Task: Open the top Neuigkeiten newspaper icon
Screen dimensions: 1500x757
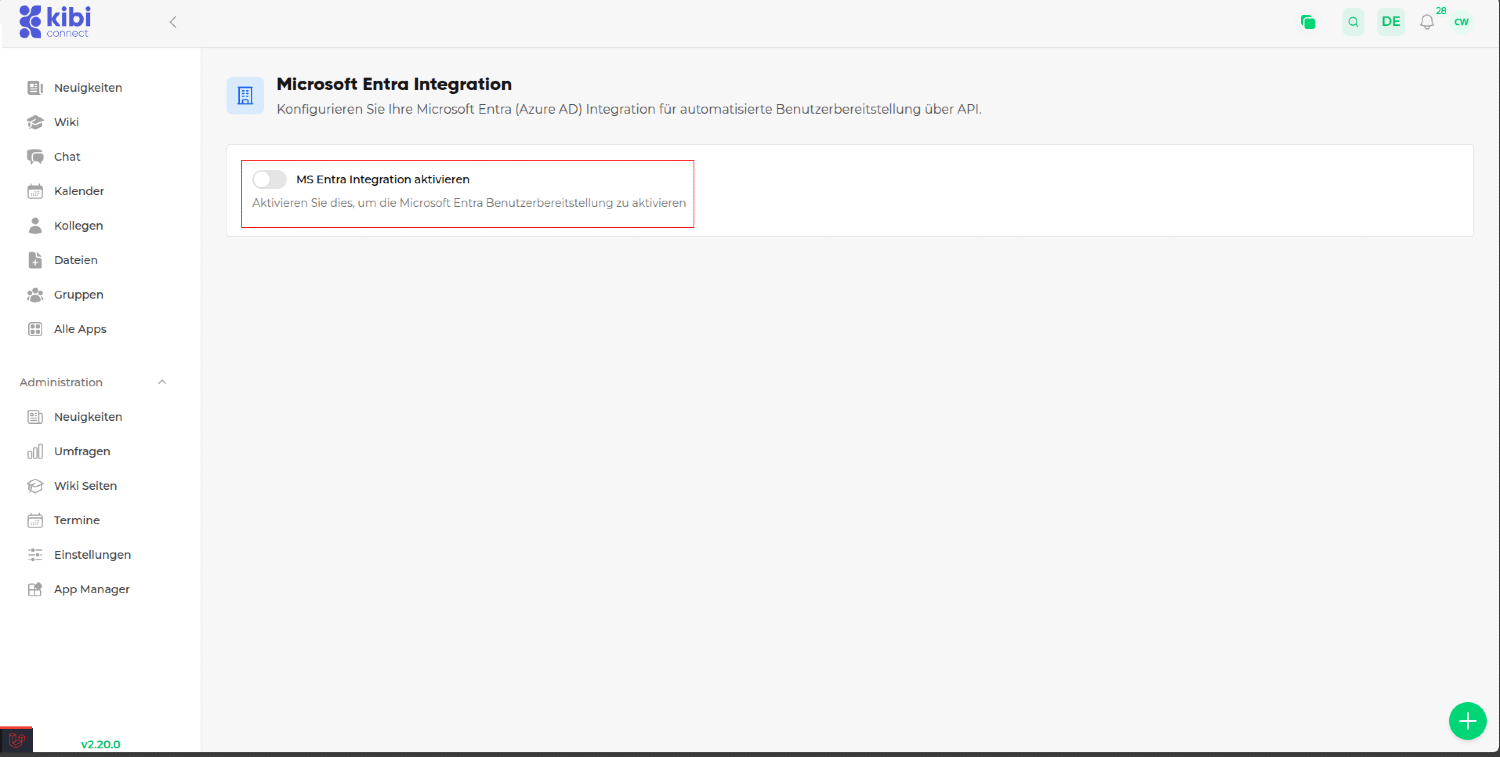Action: [x=35, y=88]
